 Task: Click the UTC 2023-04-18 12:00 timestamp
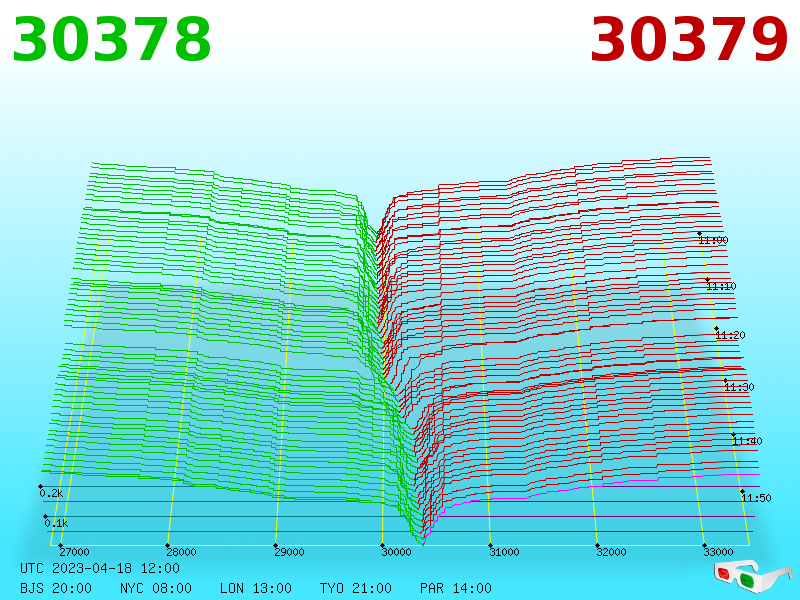point(100,568)
